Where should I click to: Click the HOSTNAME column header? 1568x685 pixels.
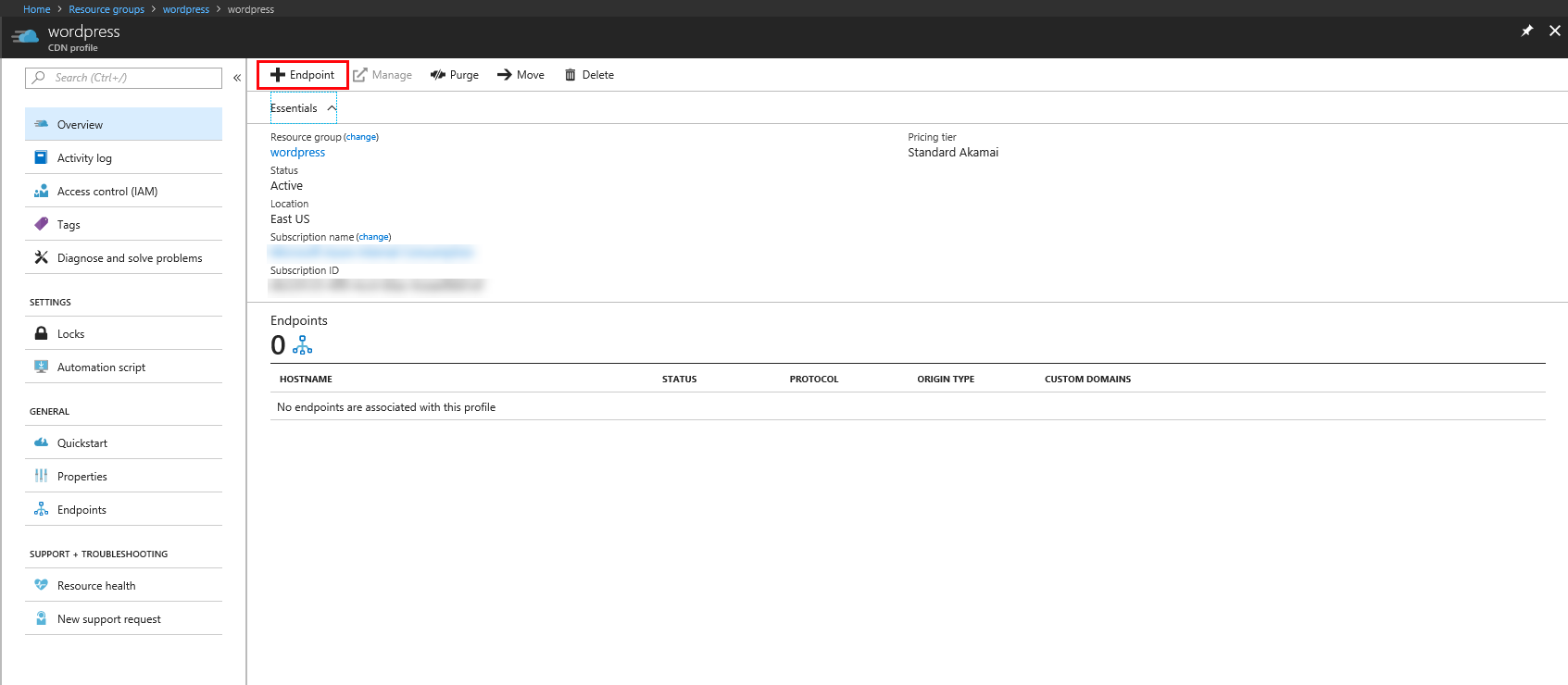306,380
